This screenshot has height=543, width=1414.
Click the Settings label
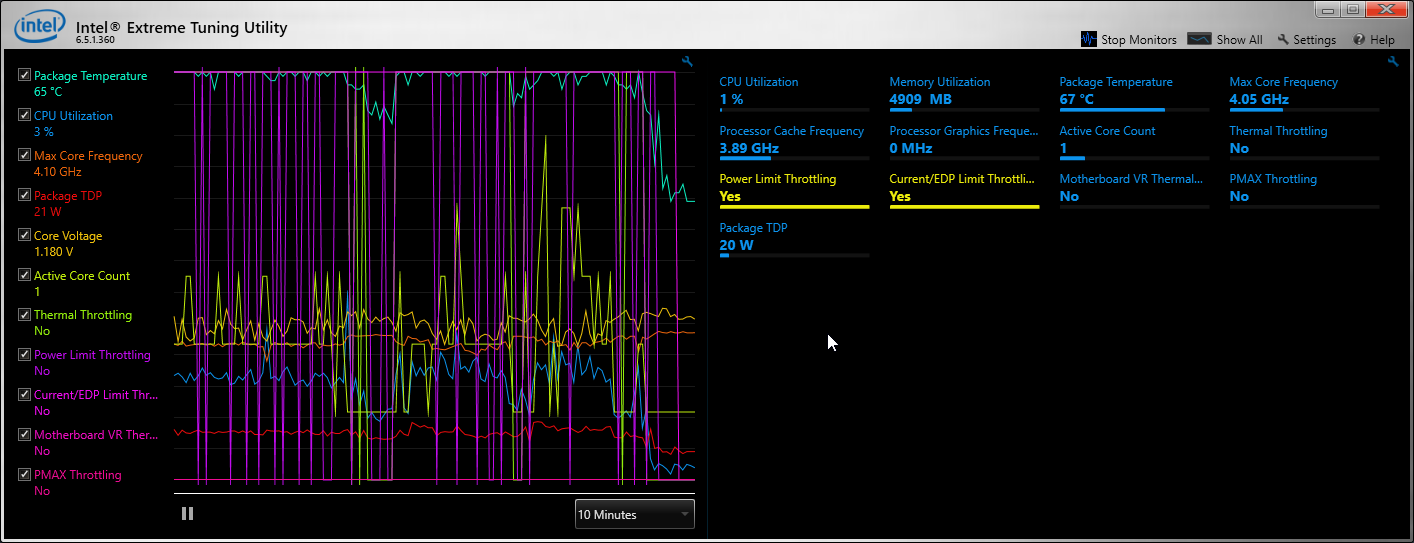[x=1314, y=40]
